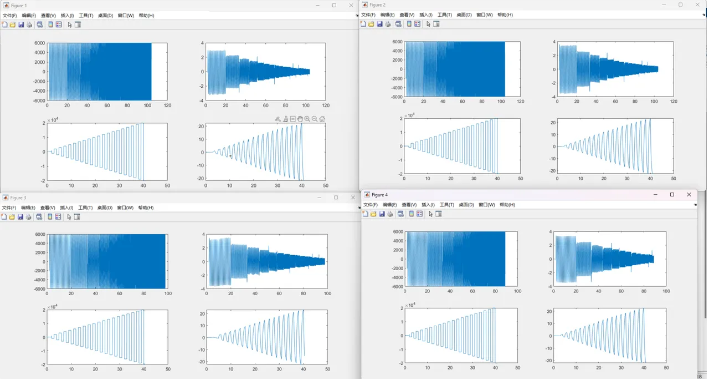The image size is (707, 379).
Task: Toggle Edit Plot arrow in Figure 1 toolbar
Action: pos(69,25)
